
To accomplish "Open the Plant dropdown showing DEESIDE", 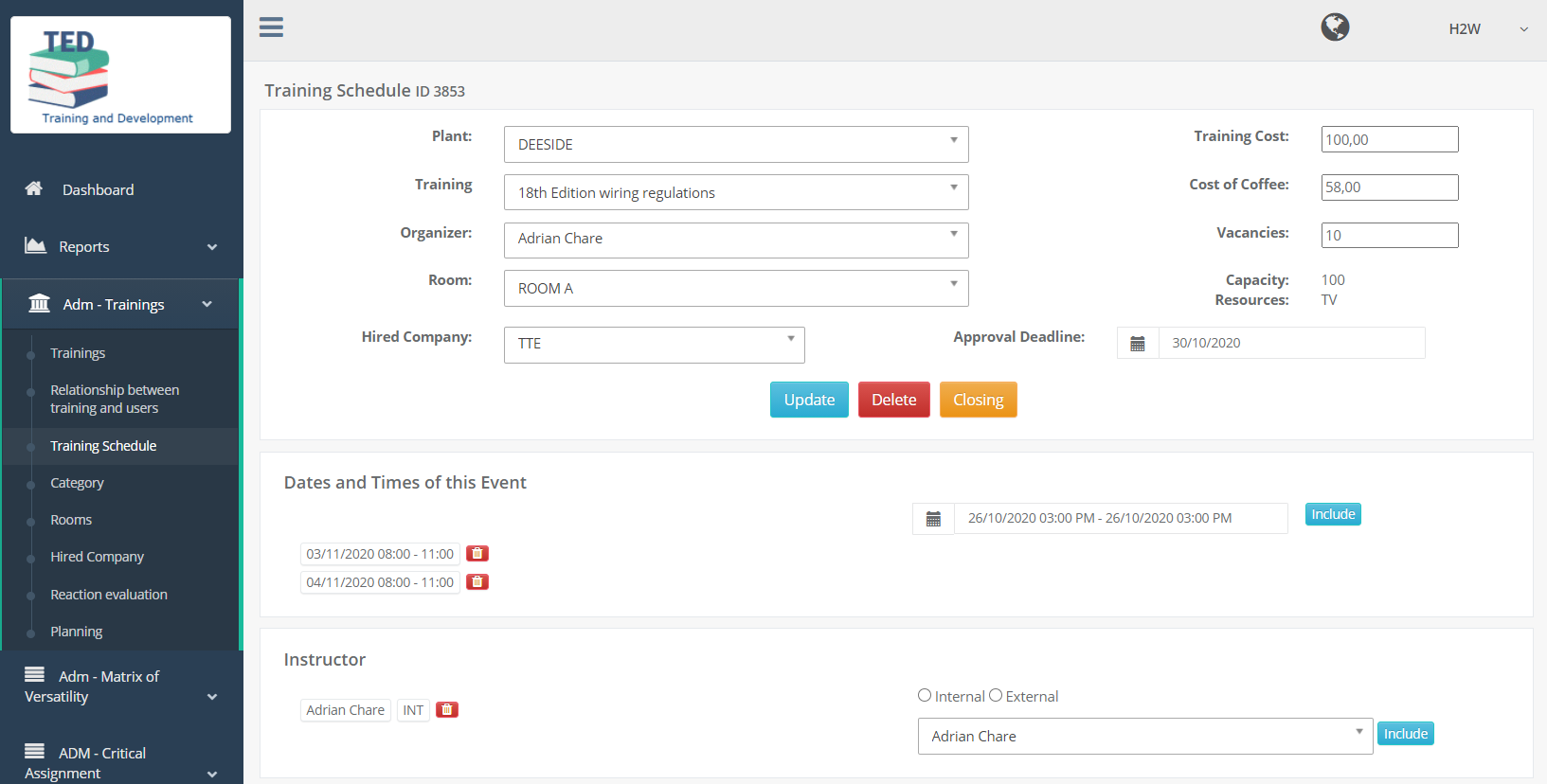I will pyautogui.click(x=735, y=145).
